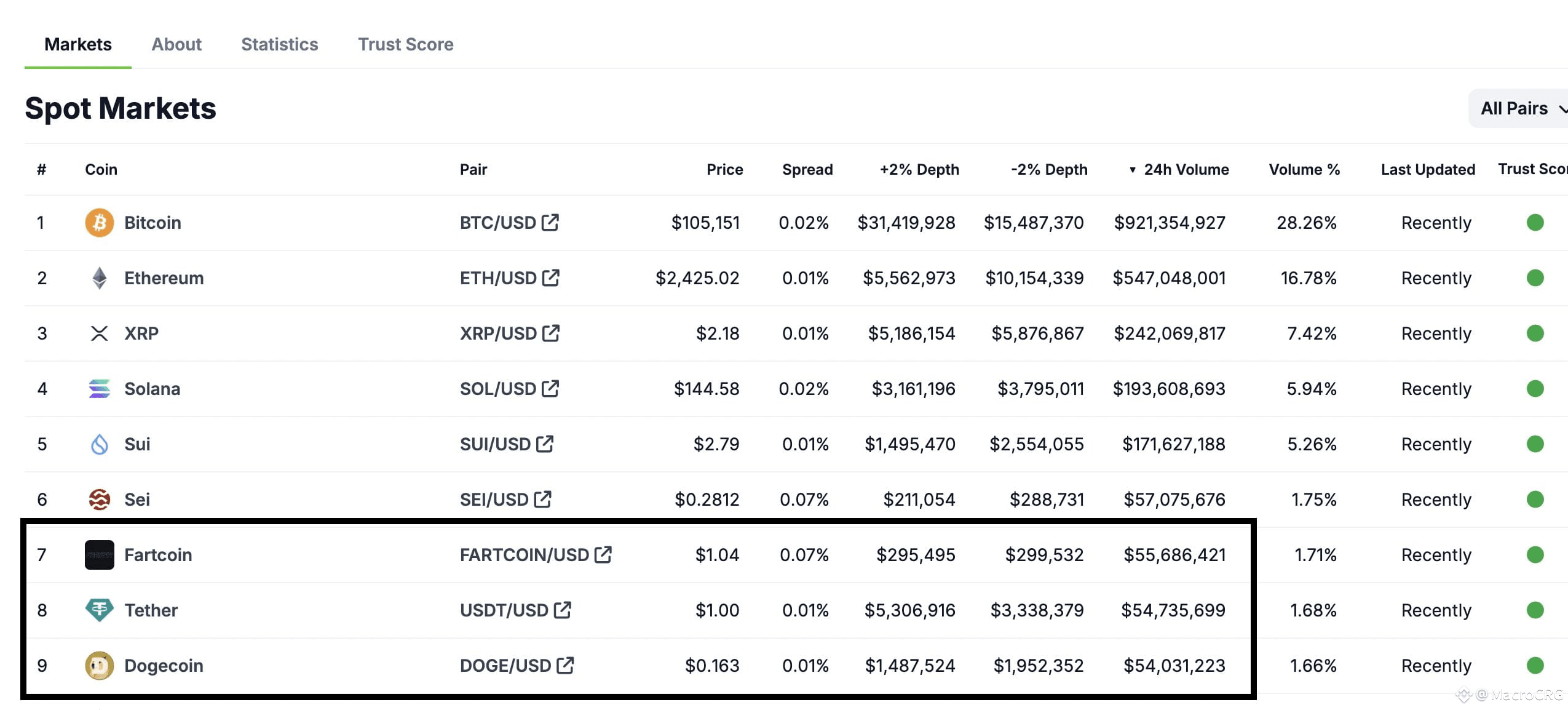1568x710 pixels.
Task: Open external link icon next to ETH/USD
Action: click(x=551, y=277)
